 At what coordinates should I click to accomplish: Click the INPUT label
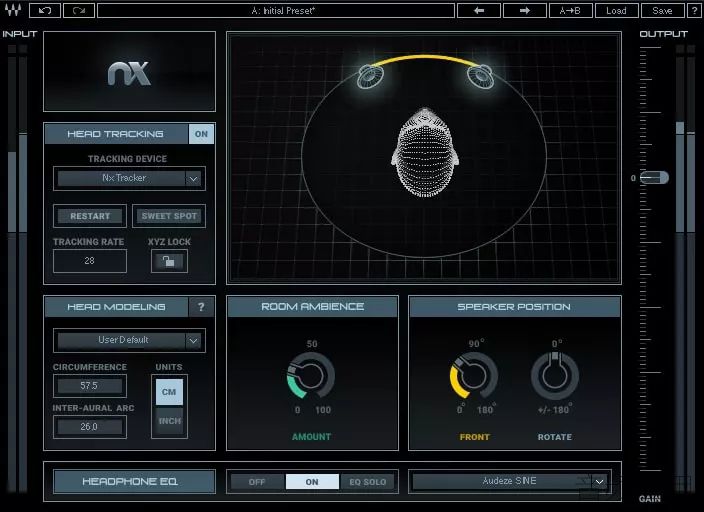tap(20, 34)
